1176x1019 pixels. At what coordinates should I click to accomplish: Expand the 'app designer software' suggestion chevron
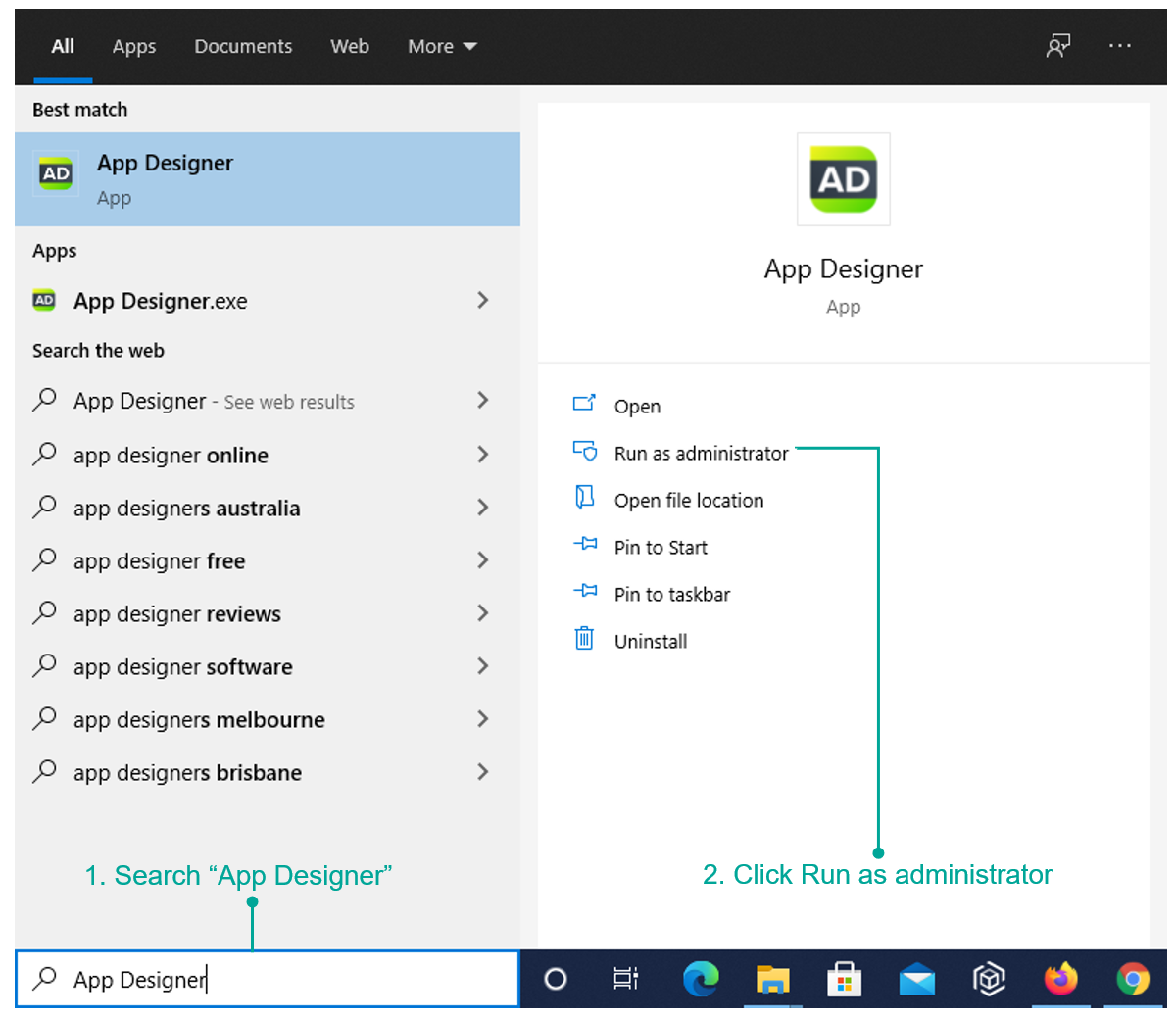click(482, 666)
